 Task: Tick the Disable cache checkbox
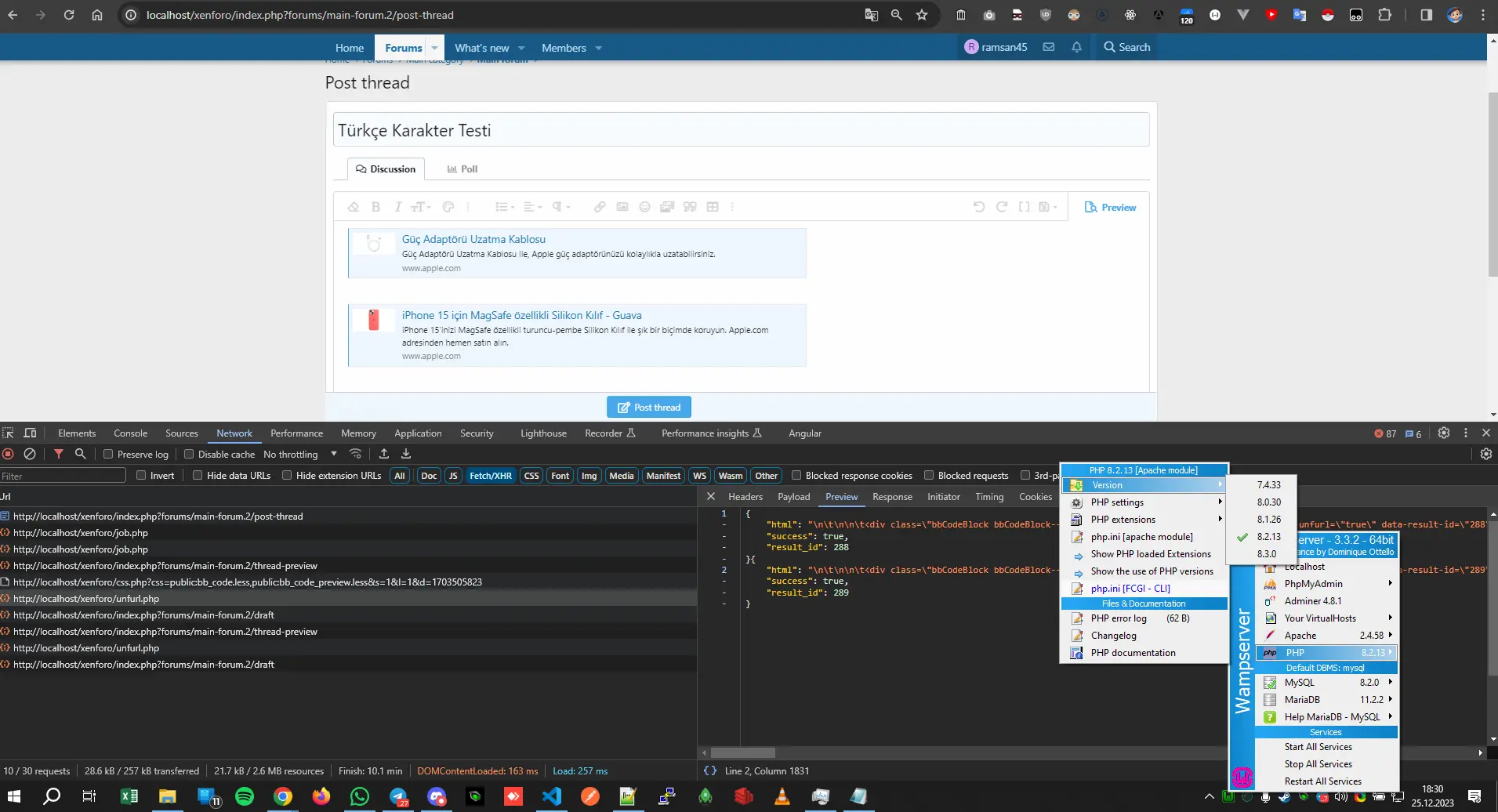coord(189,454)
